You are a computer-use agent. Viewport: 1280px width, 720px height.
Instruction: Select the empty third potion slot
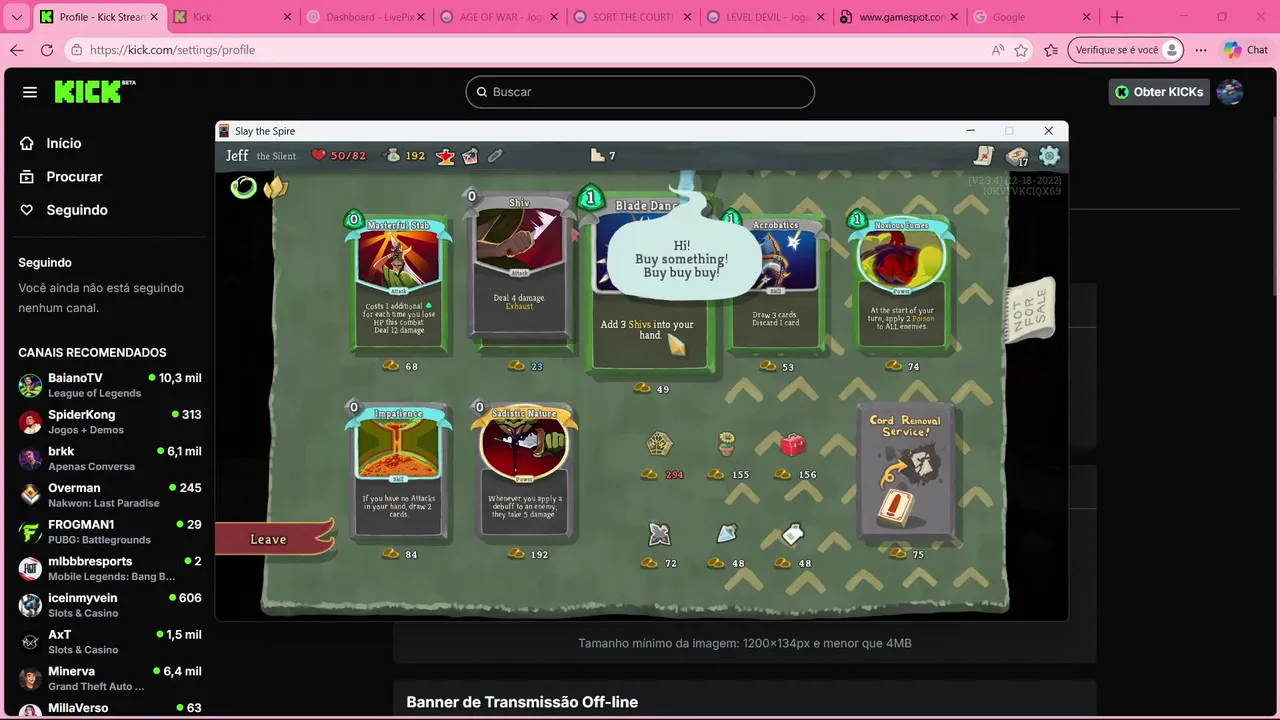[x=494, y=156]
